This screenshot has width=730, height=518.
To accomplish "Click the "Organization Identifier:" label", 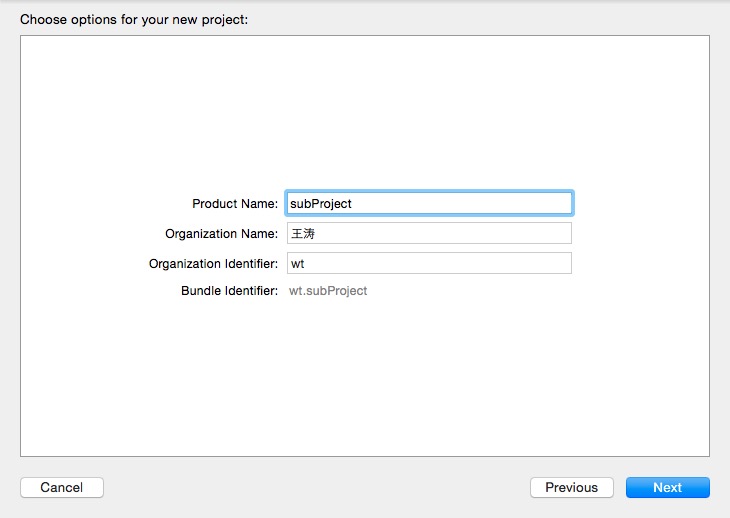I will 213,264.
